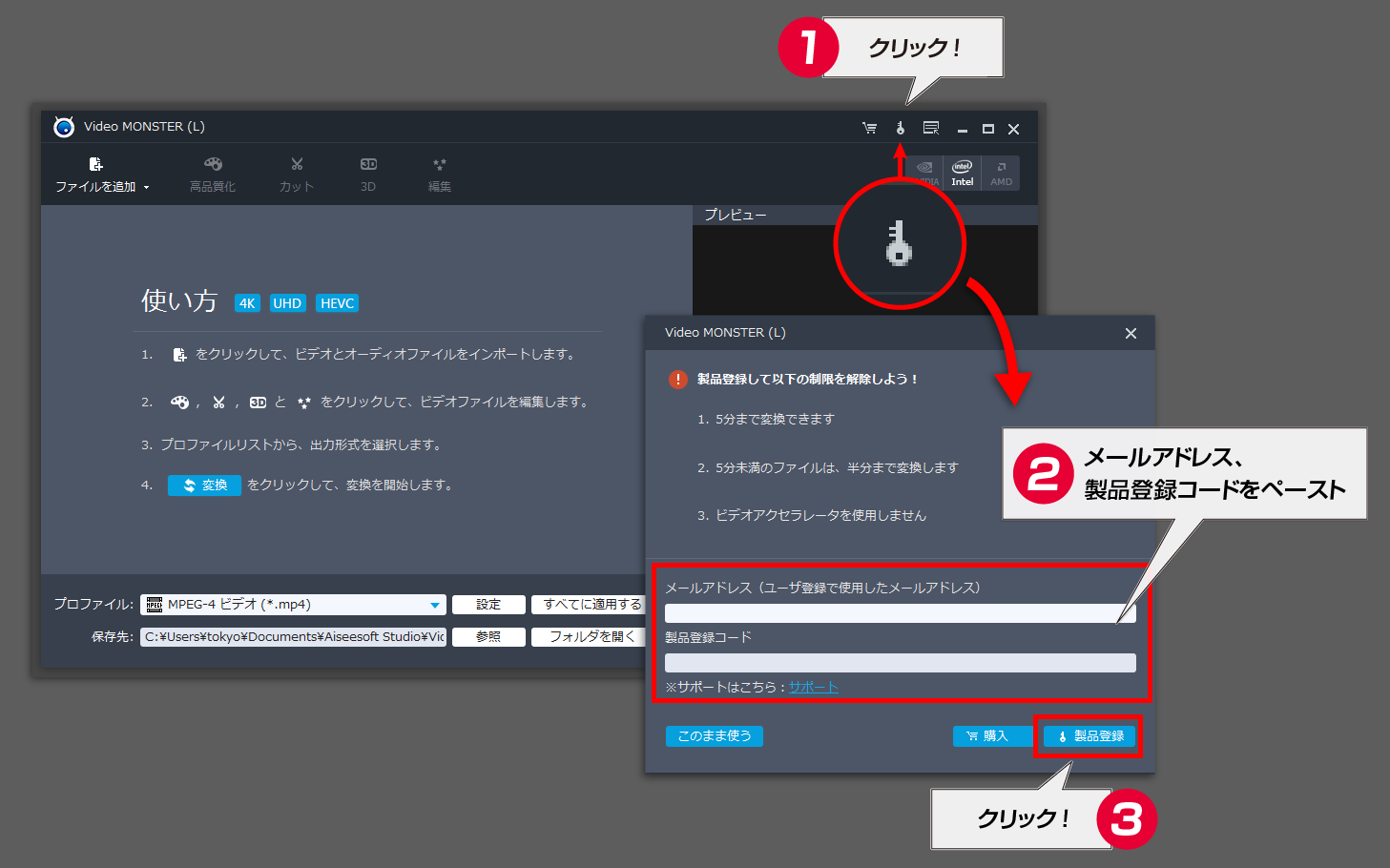The width and height of the screenshot is (1390, 868).
Task: Click the shopping cart purchase icon
Action: [869, 127]
